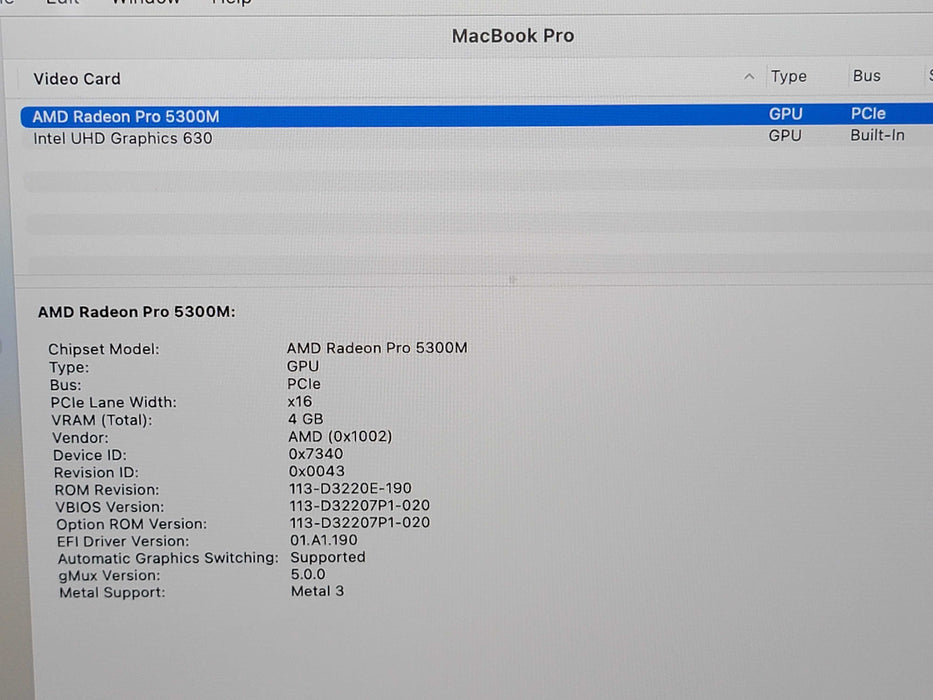Open the Window menu
This screenshot has height=700, width=933.
point(146,4)
